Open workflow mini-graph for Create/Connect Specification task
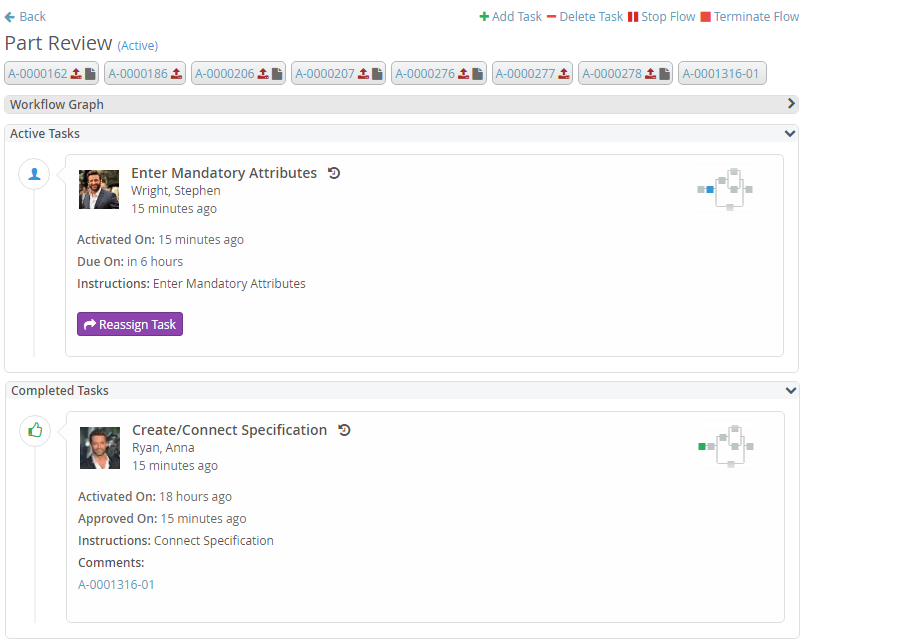Viewport: 908px width, 642px height. pos(726,446)
